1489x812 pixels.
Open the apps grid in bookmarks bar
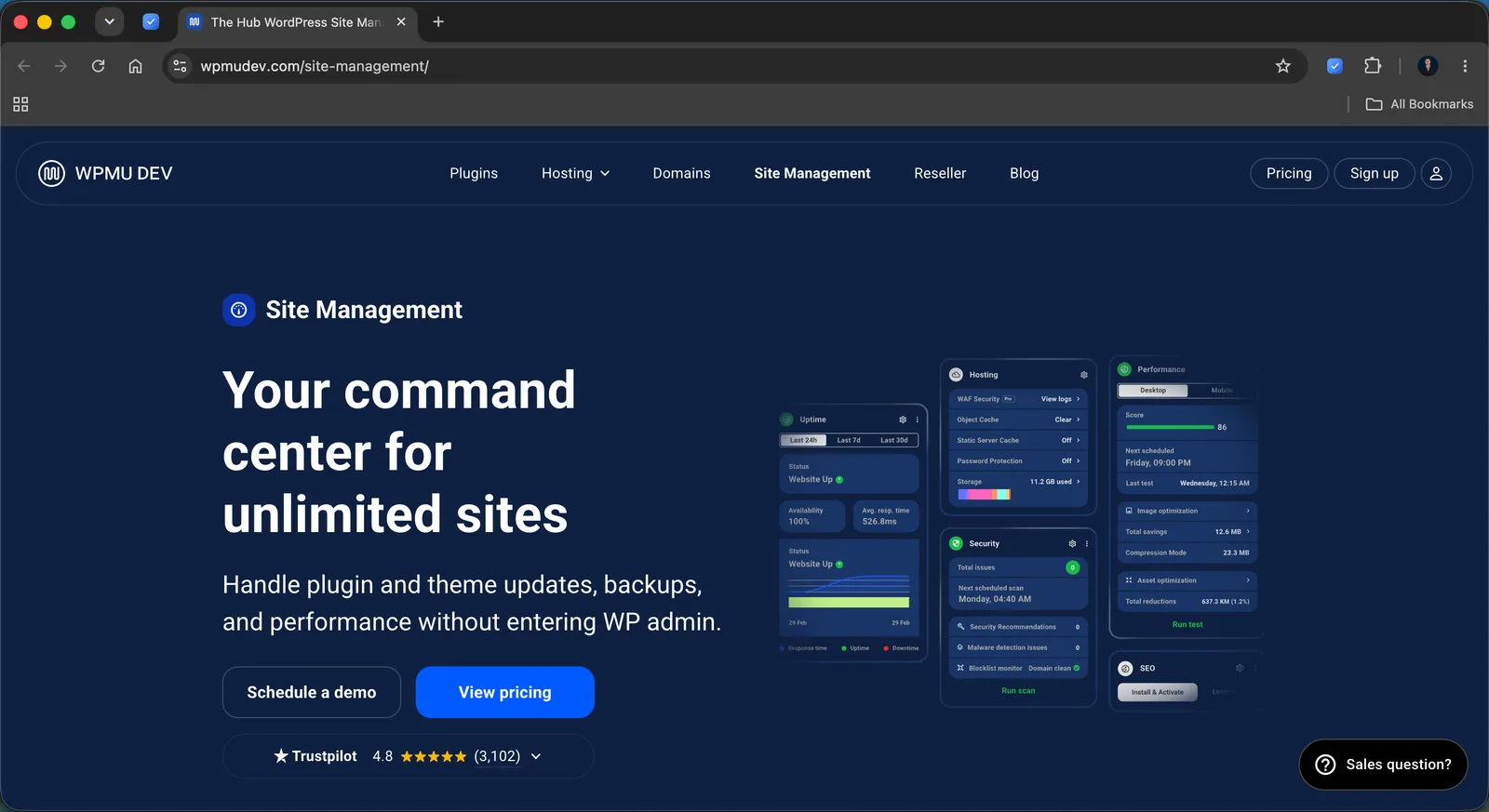[20, 104]
